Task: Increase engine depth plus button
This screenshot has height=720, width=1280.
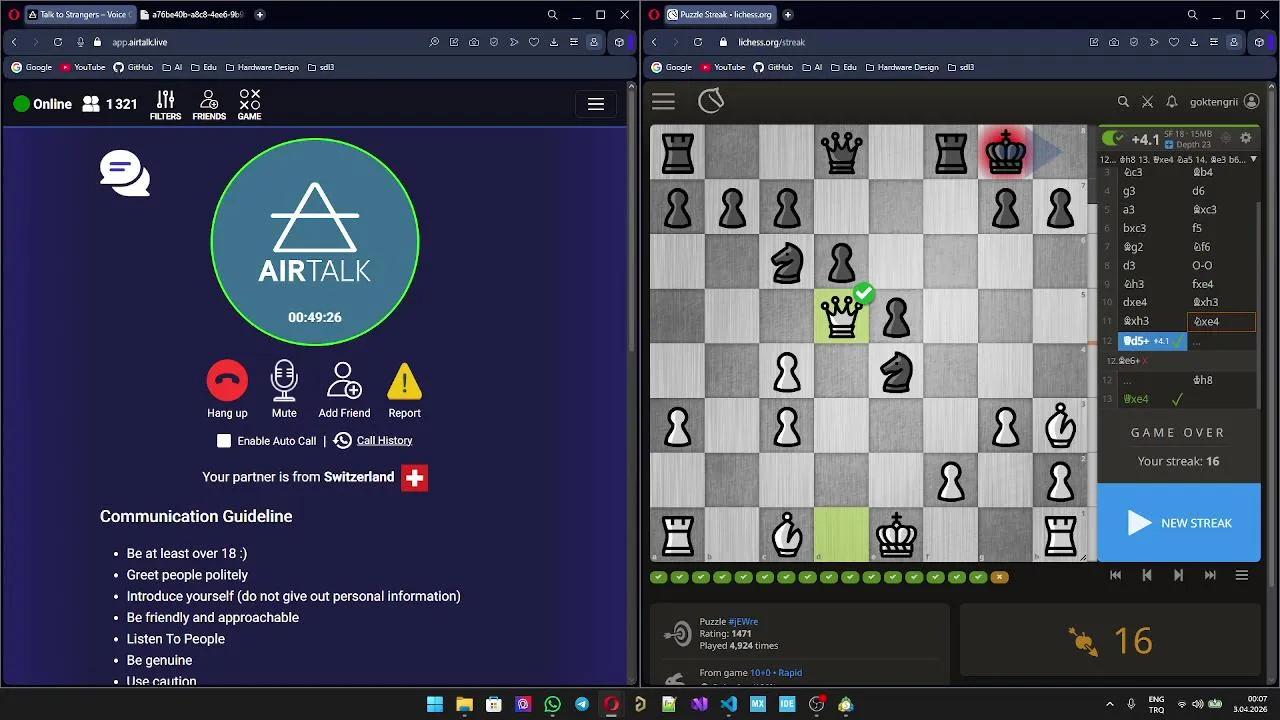Action: coord(1169,145)
